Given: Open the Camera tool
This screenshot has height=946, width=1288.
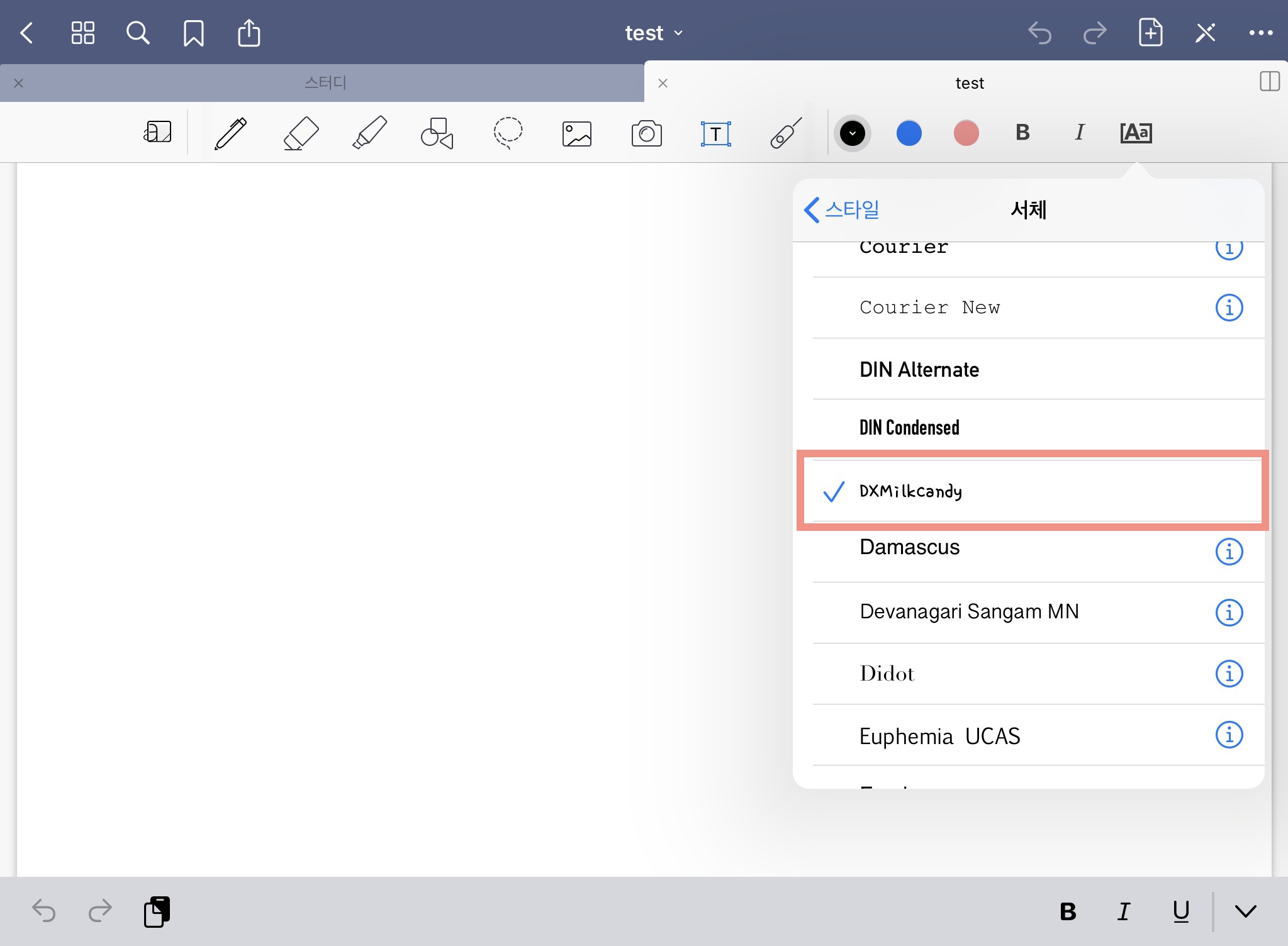Looking at the screenshot, I should coord(646,133).
